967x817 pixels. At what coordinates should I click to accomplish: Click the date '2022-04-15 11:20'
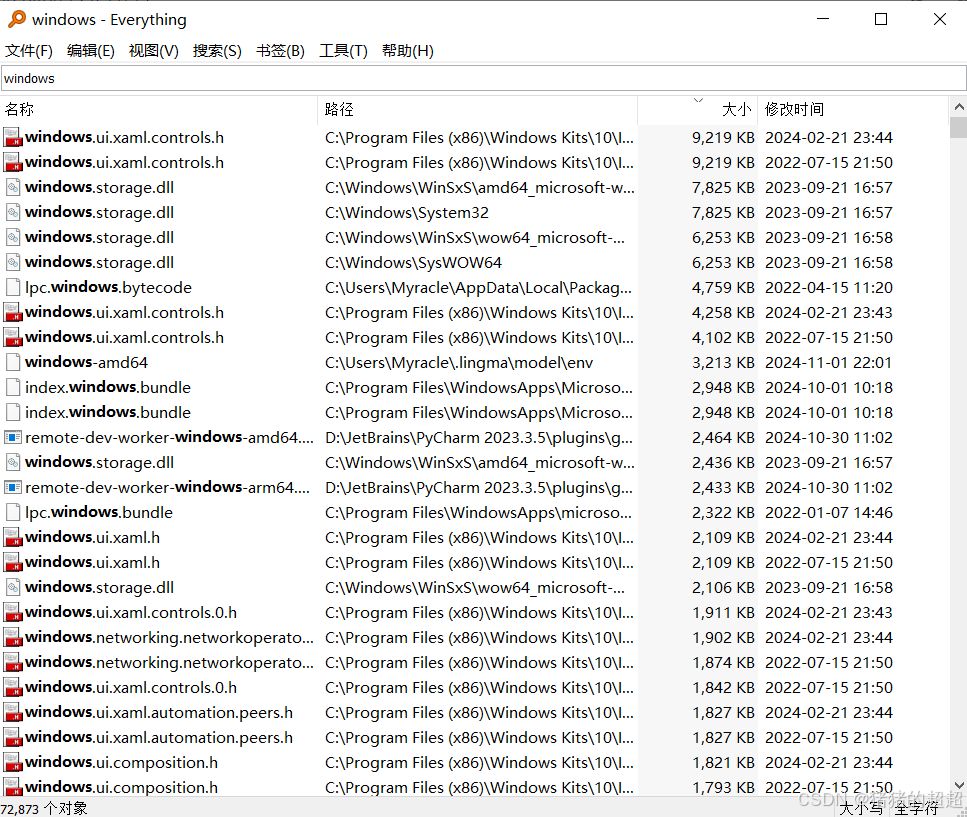(x=829, y=288)
